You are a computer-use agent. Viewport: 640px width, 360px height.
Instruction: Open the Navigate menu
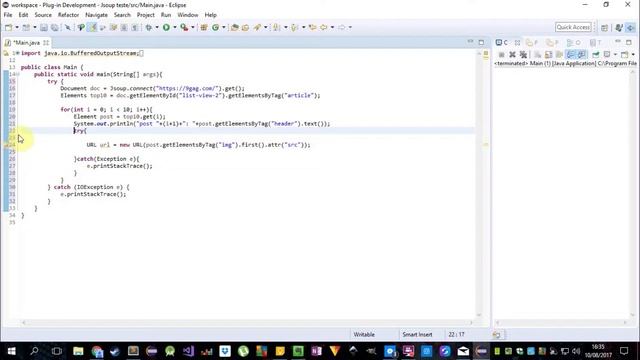coord(96,15)
